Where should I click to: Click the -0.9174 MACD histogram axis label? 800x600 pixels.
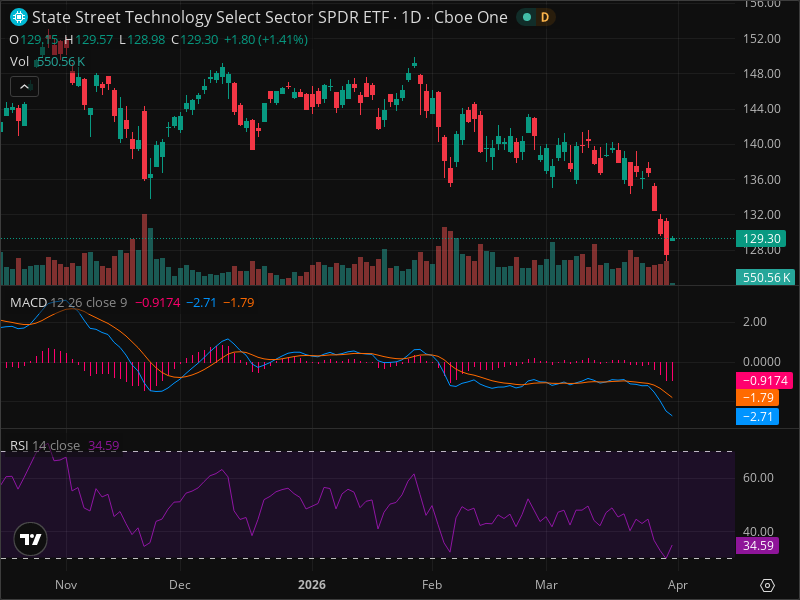[x=764, y=381]
